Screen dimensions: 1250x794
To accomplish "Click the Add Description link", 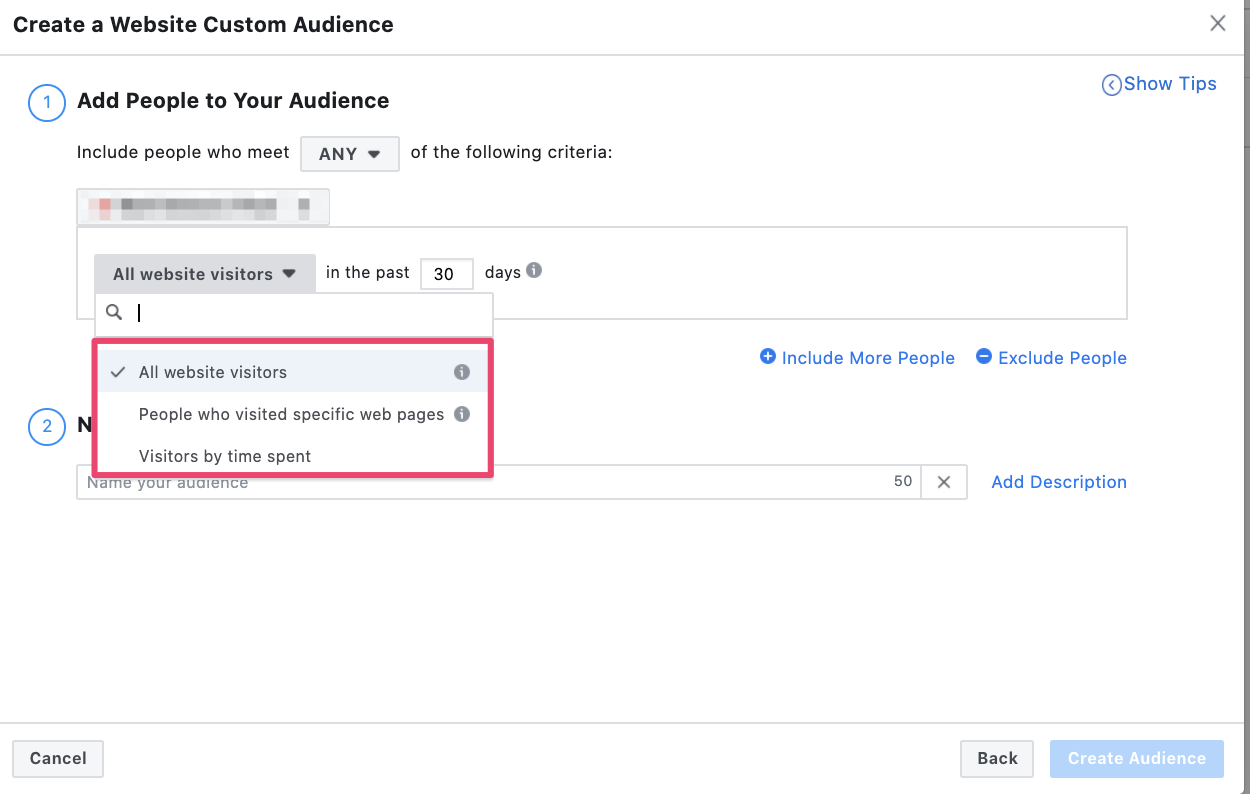I will click(1058, 481).
